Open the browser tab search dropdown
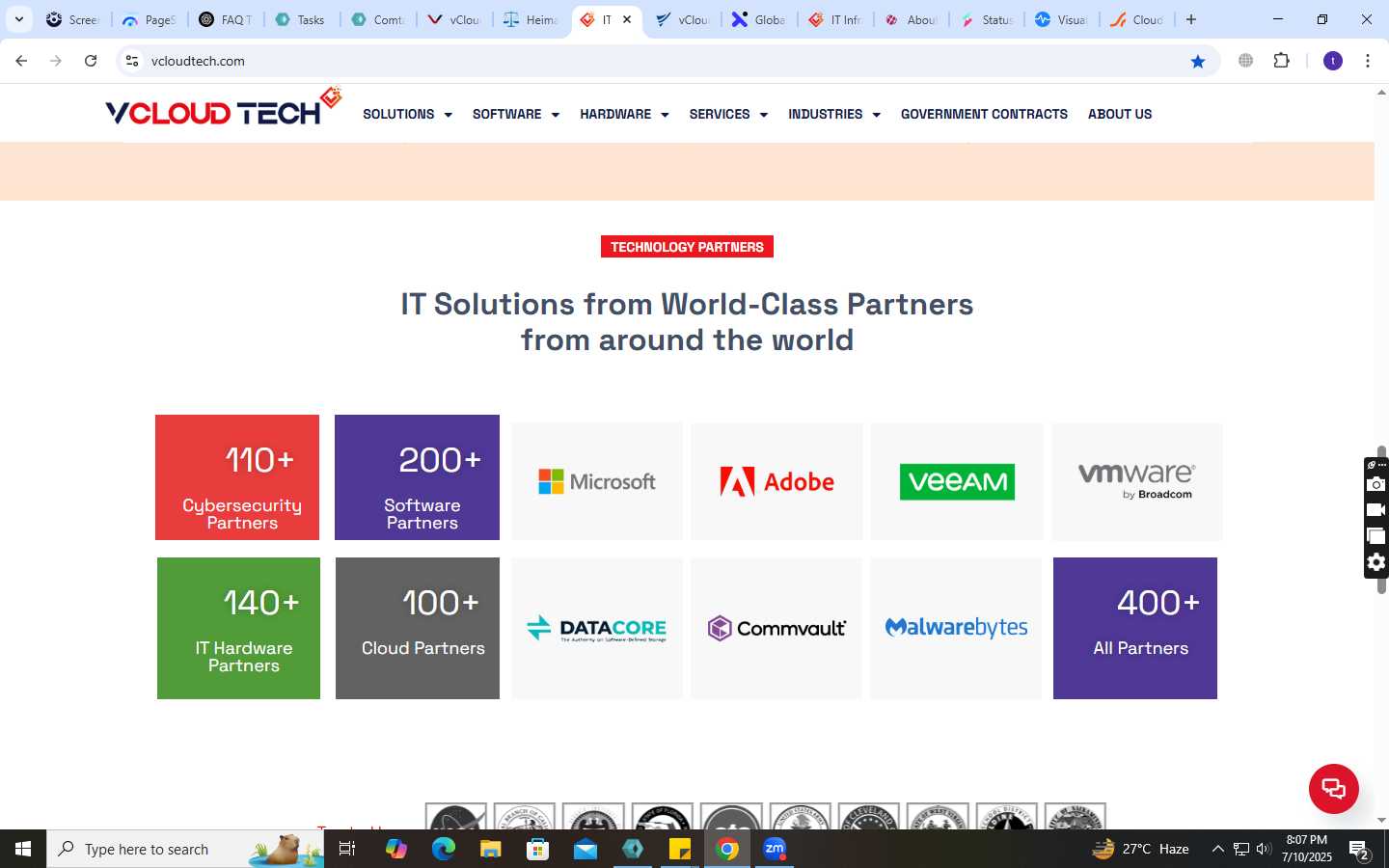The height and width of the screenshot is (868, 1389). (18, 19)
